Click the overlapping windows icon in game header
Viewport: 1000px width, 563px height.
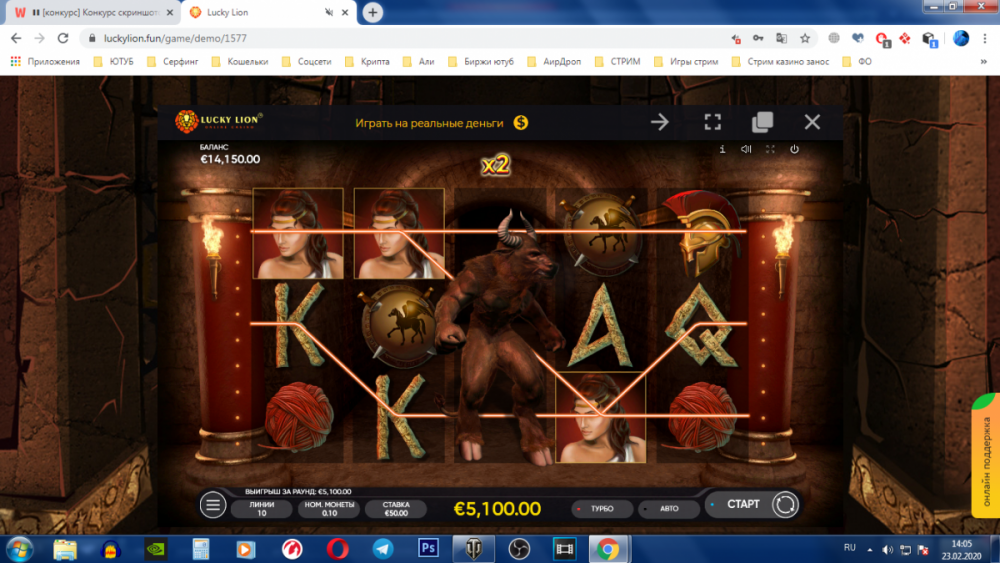[762, 122]
